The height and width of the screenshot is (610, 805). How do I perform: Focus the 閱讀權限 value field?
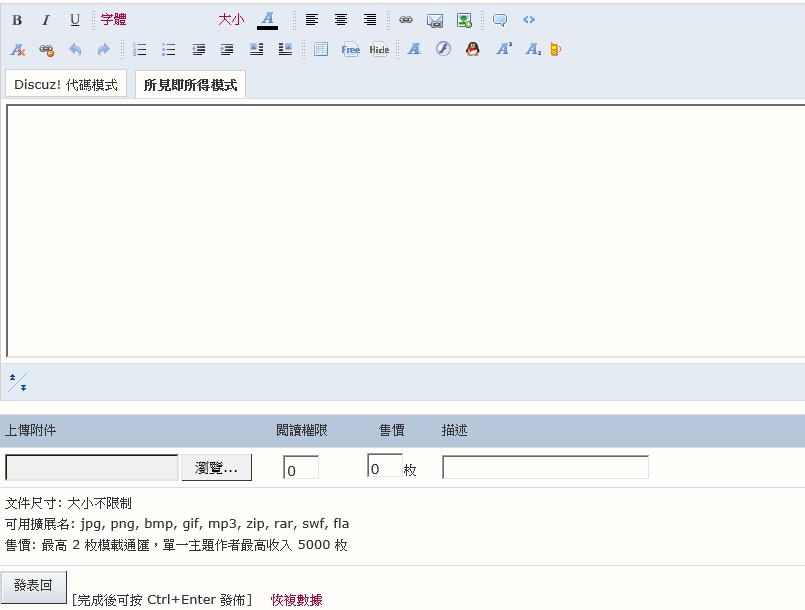(301, 467)
